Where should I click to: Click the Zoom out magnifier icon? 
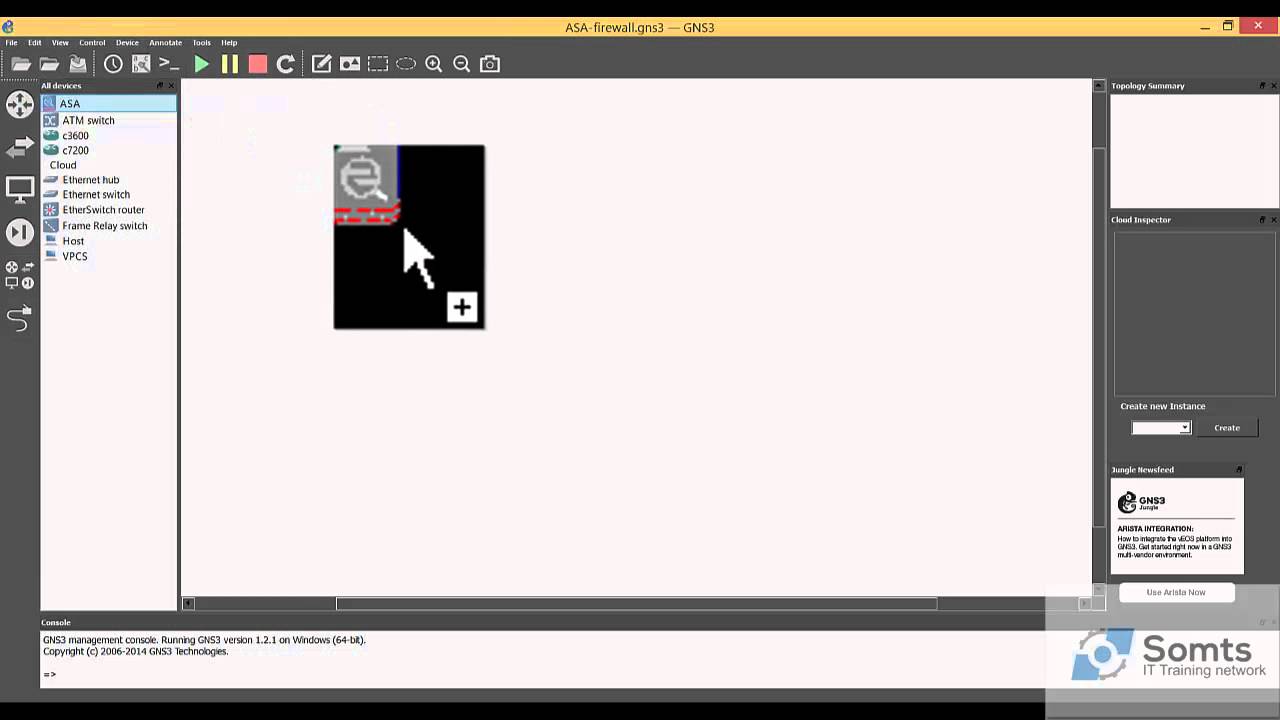pyautogui.click(x=461, y=64)
